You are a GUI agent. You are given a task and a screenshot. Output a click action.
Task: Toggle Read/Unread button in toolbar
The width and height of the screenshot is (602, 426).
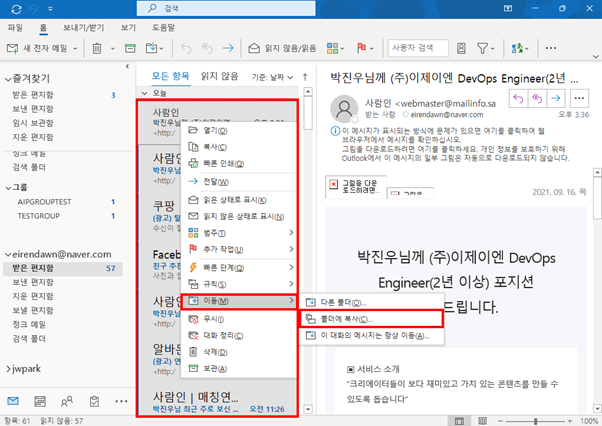coord(282,48)
